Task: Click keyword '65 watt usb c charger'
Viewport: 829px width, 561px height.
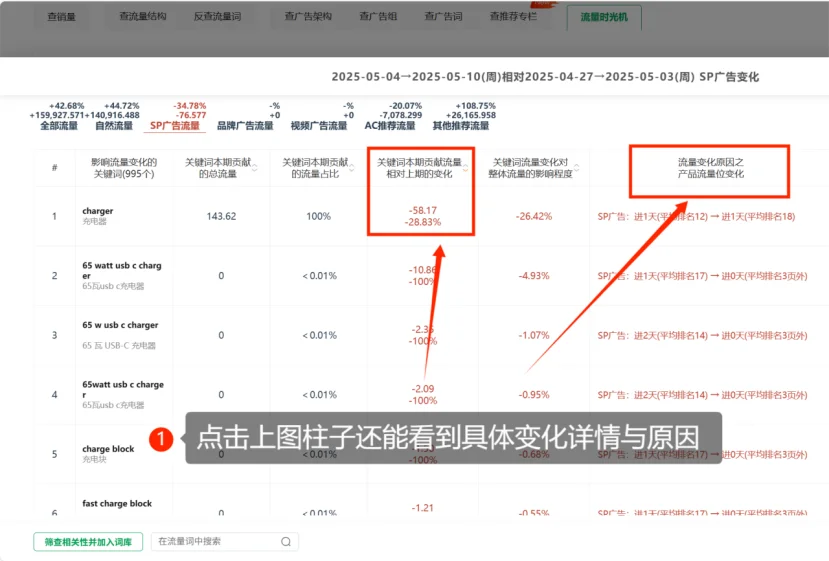Action: (x=122, y=270)
